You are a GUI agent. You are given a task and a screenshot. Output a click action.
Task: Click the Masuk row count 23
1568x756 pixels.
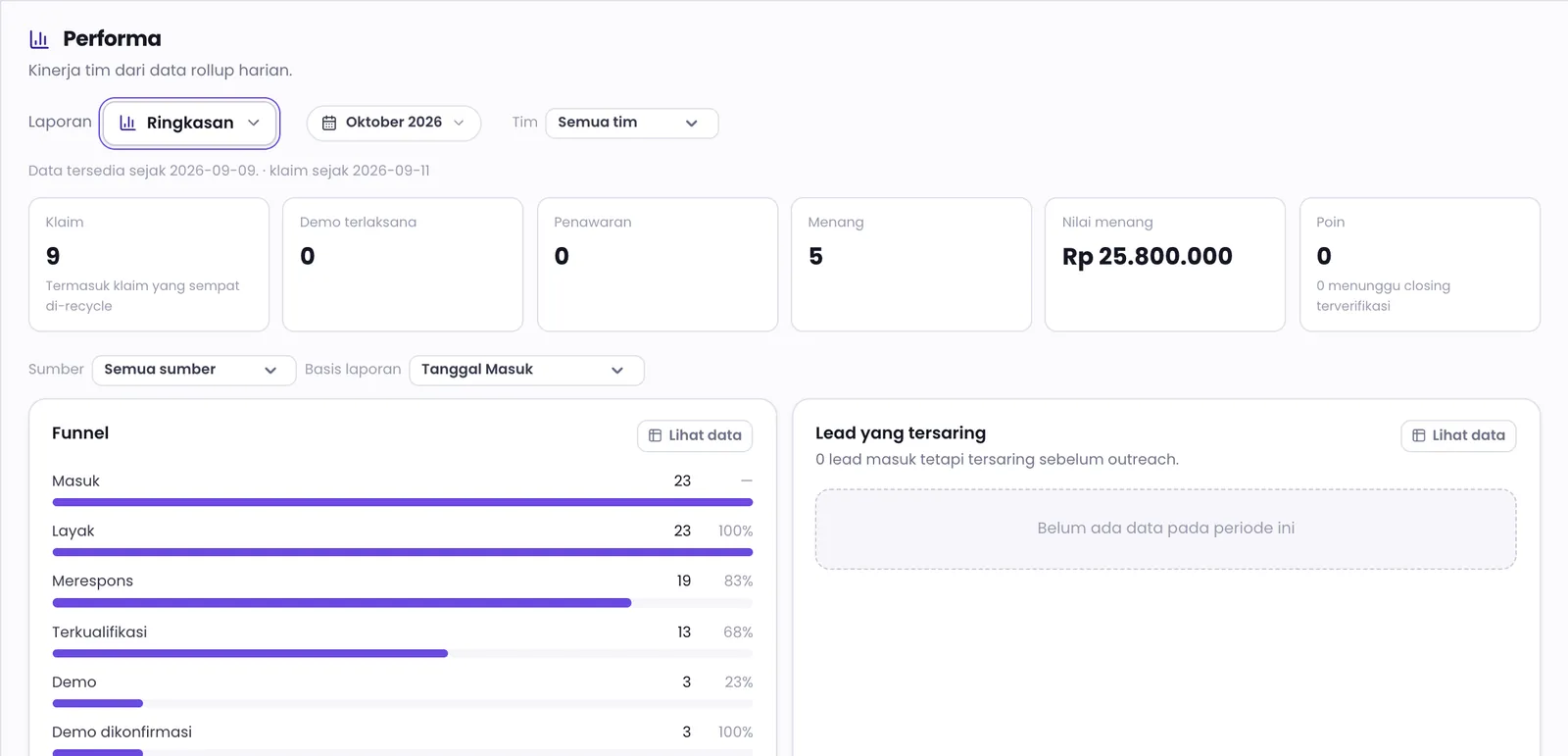click(682, 480)
